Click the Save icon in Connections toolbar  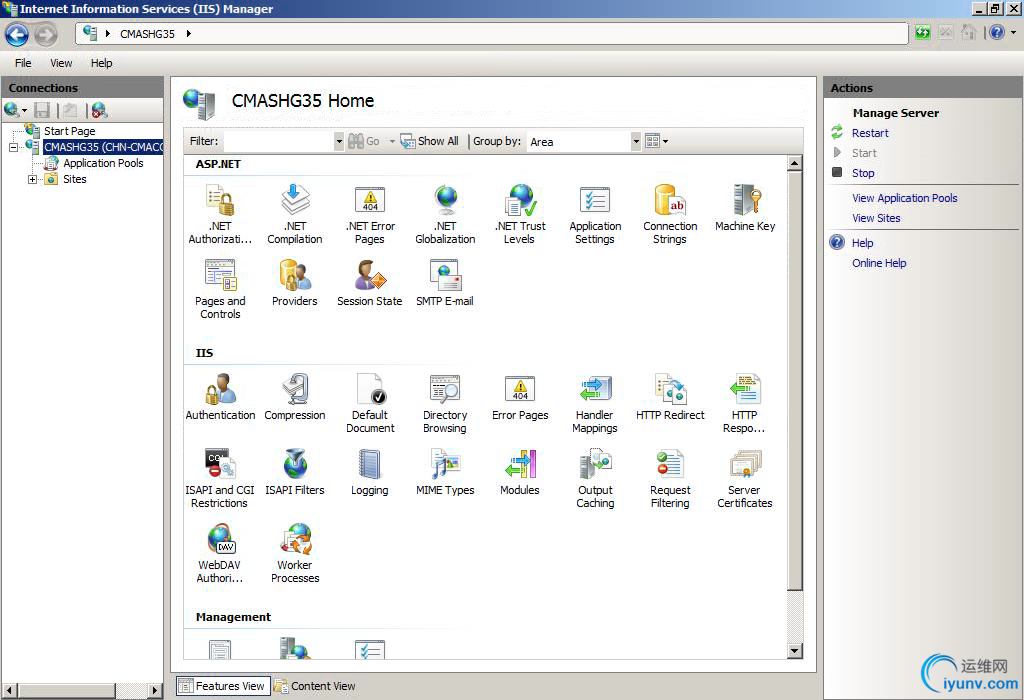(x=42, y=110)
